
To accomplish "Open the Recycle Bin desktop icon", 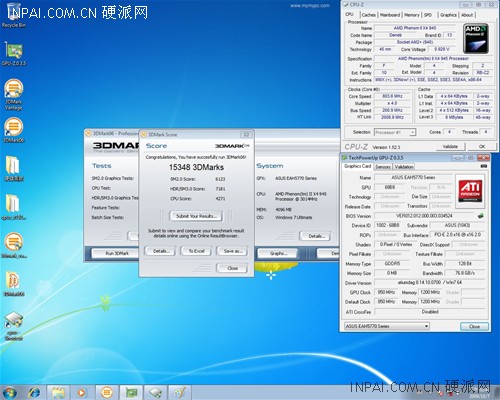I will click(14, 15).
